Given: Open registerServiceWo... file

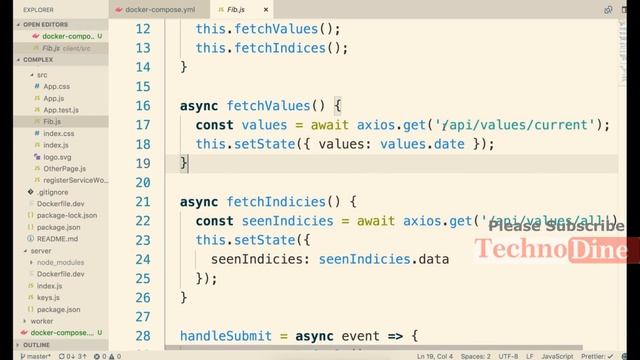Looking at the screenshot, I should click(x=76, y=180).
